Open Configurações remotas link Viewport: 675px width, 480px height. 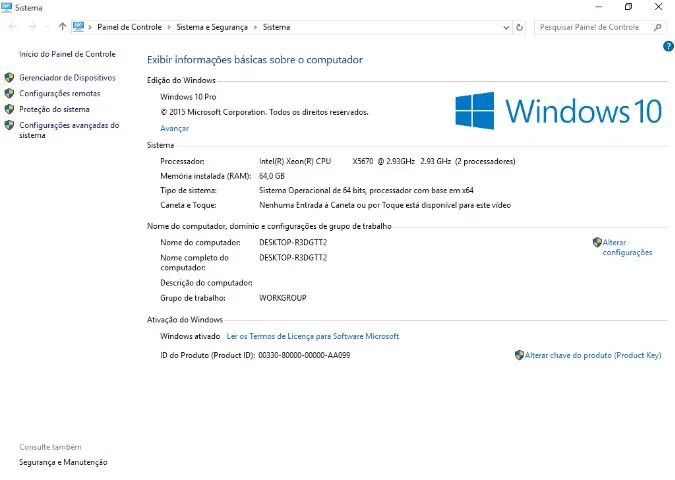pos(59,93)
